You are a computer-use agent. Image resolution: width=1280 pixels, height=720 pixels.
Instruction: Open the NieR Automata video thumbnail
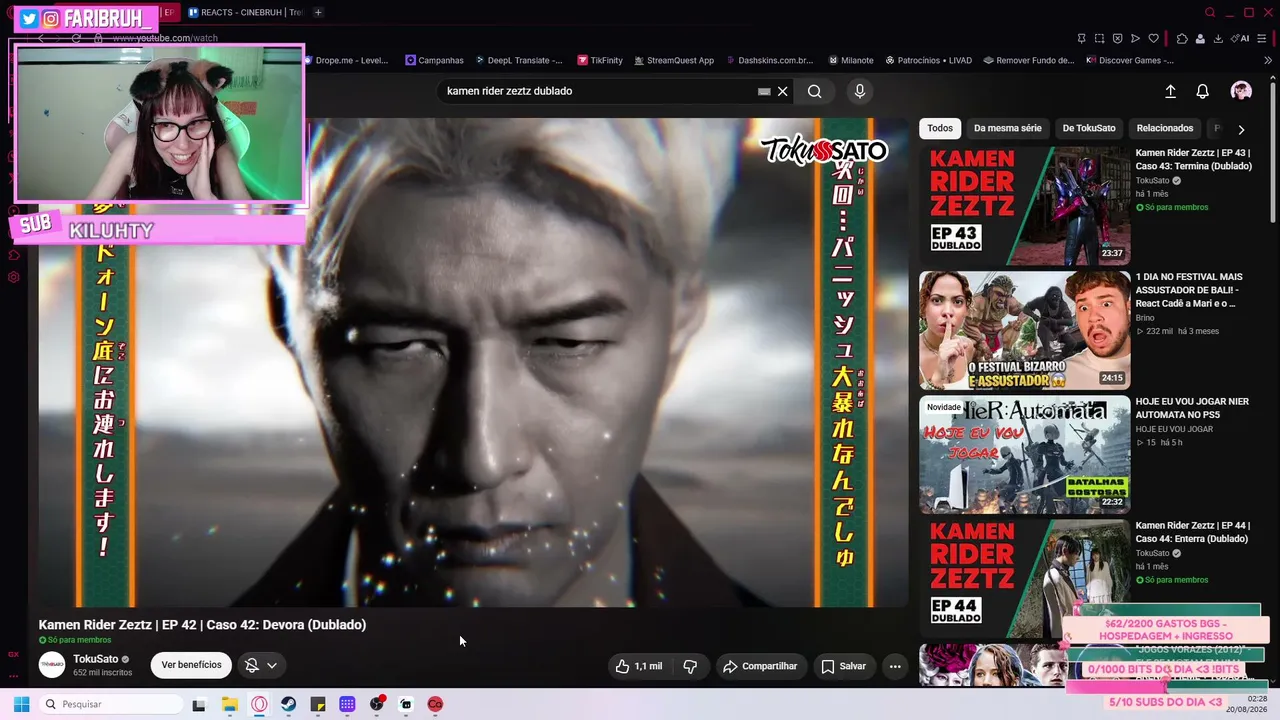(1025, 454)
